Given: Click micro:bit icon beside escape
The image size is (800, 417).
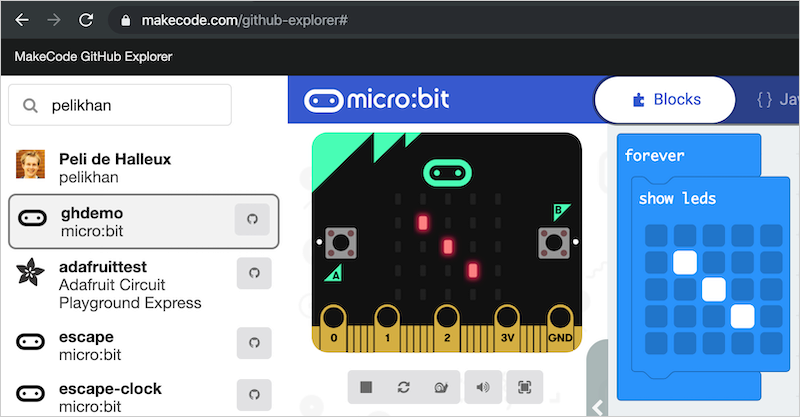Looking at the screenshot, I should 31,341.
